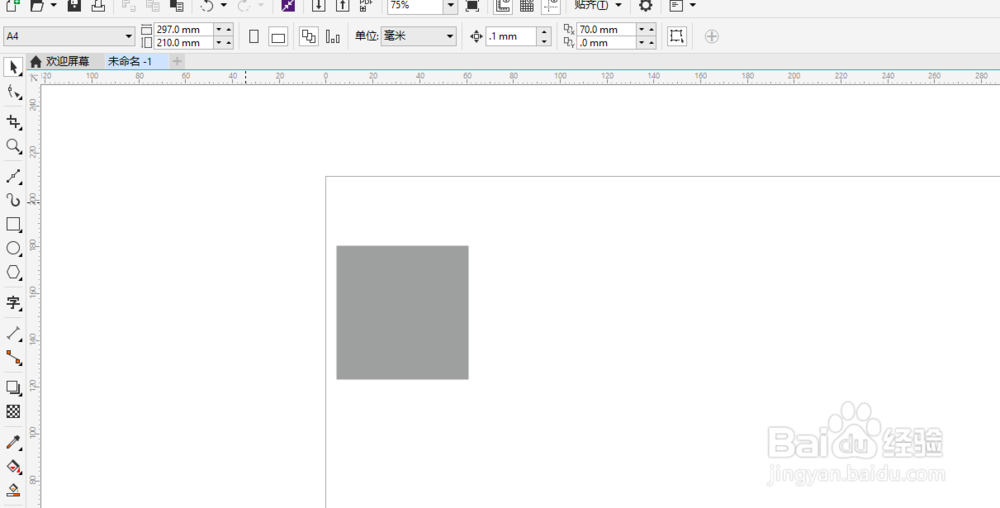Viewport: 1000px width, 508px height.
Task: Click the page height 210.0 mm field
Action: pyautogui.click(x=184, y=43)
